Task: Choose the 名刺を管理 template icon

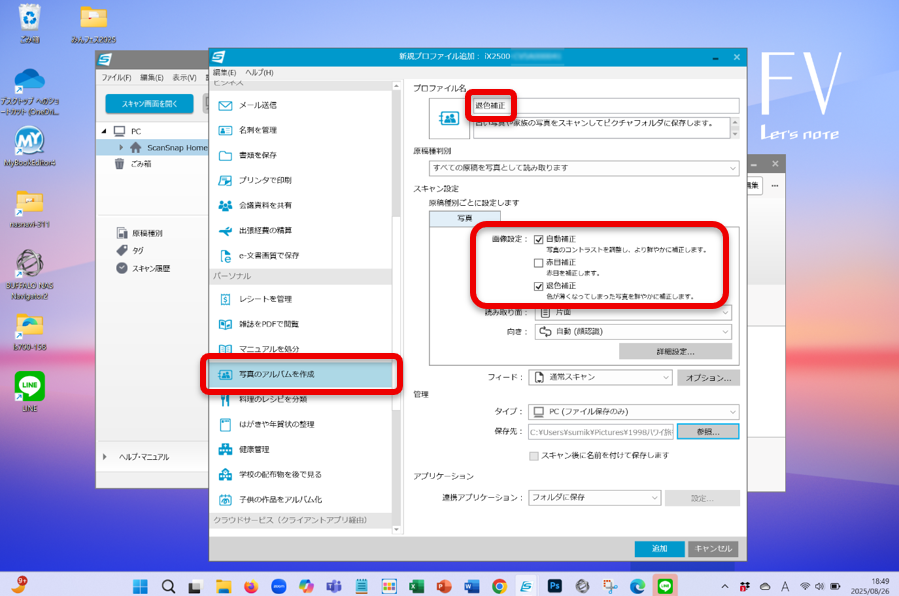Action: click(x=225, y=130)
